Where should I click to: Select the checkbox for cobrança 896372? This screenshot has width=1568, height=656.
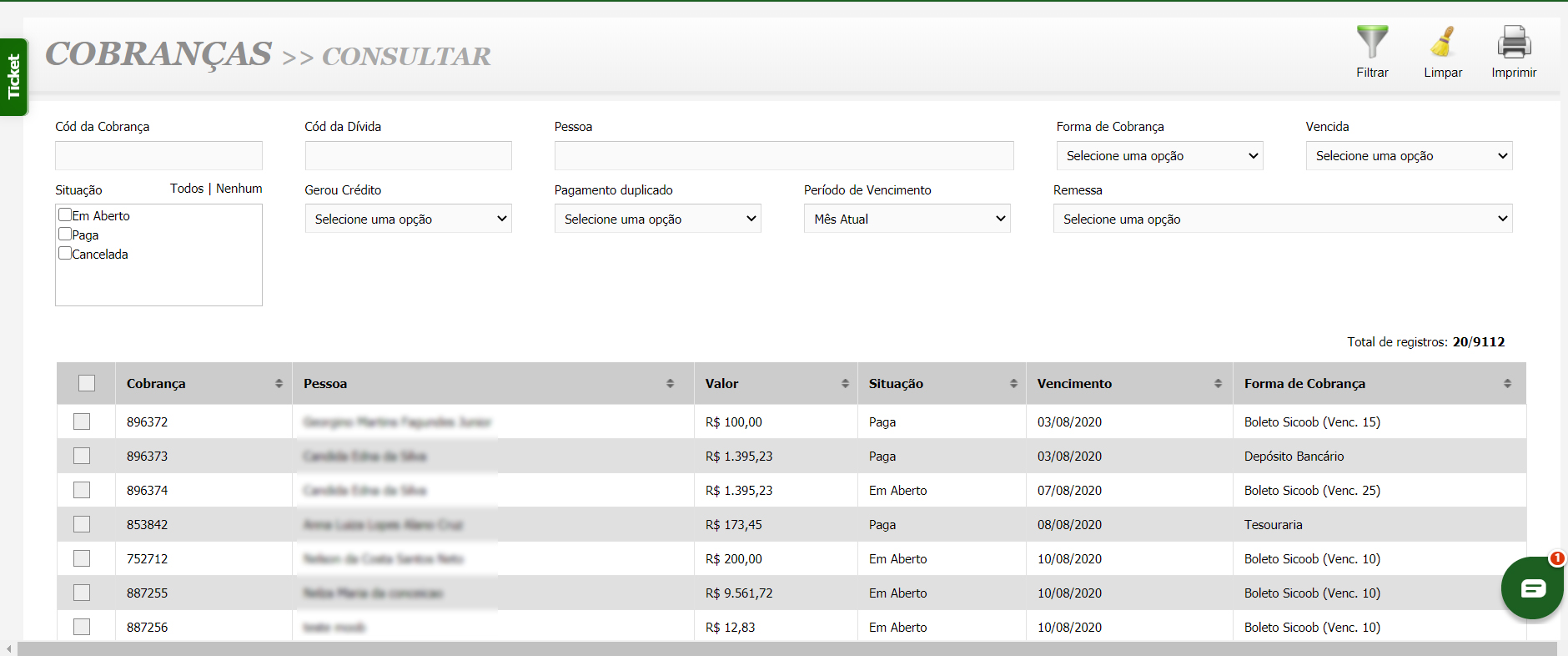coord(82,422)
